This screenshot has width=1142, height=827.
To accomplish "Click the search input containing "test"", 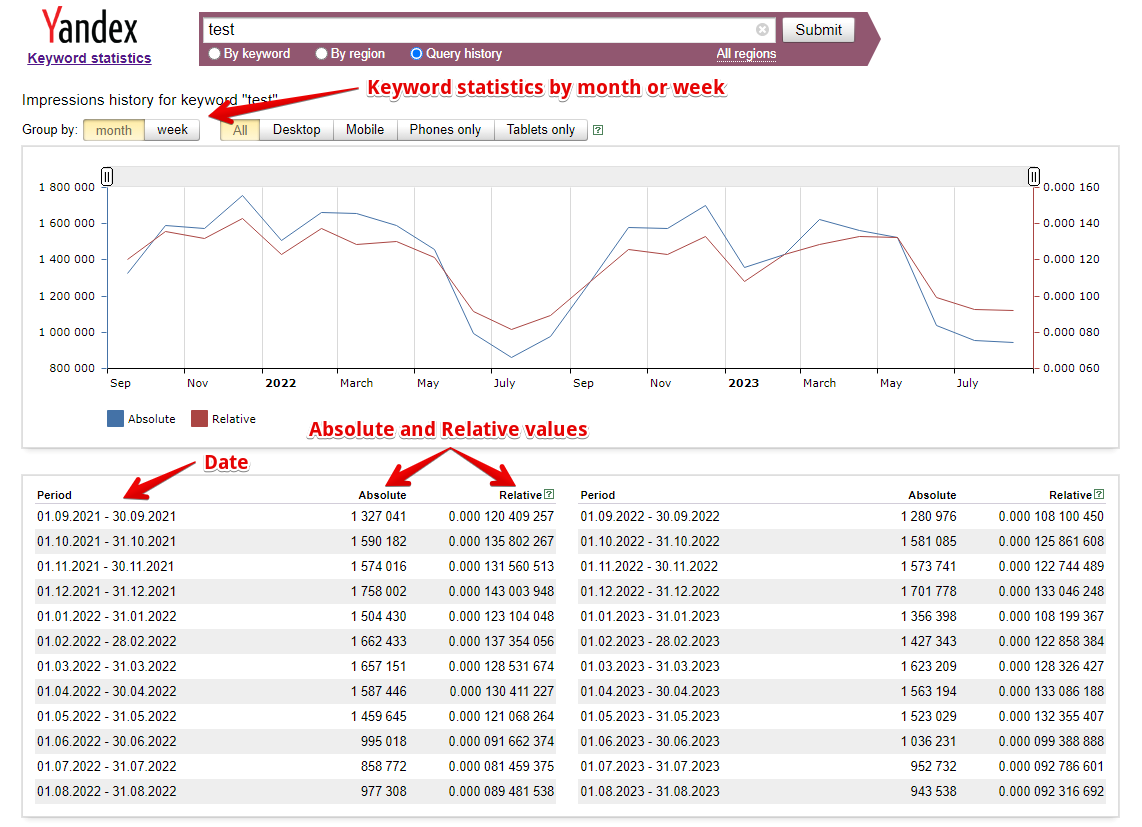I will (480, 30).
